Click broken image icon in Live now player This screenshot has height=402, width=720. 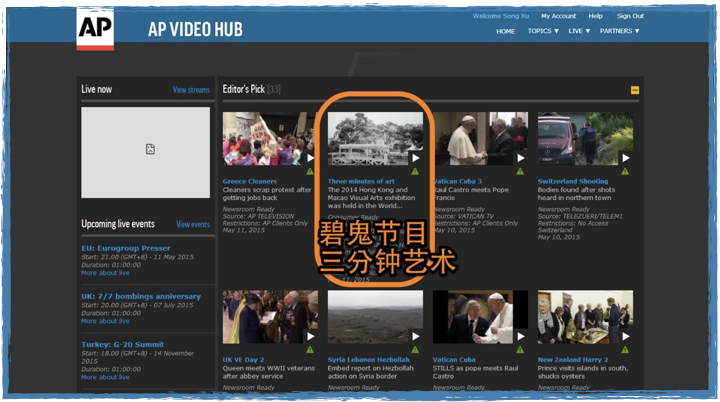[x=150, y=149]
